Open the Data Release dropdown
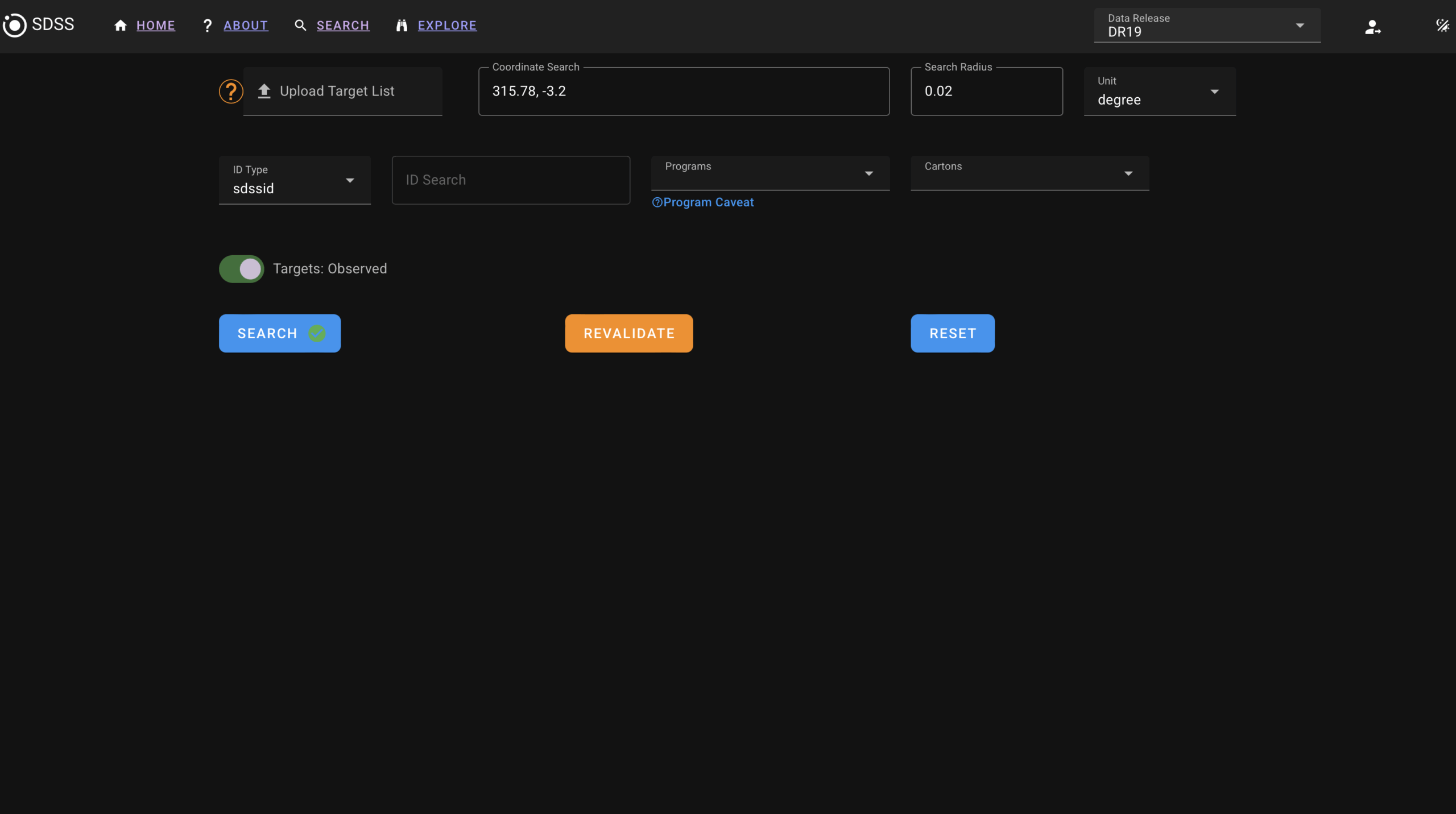 [x=1207, y=26]
